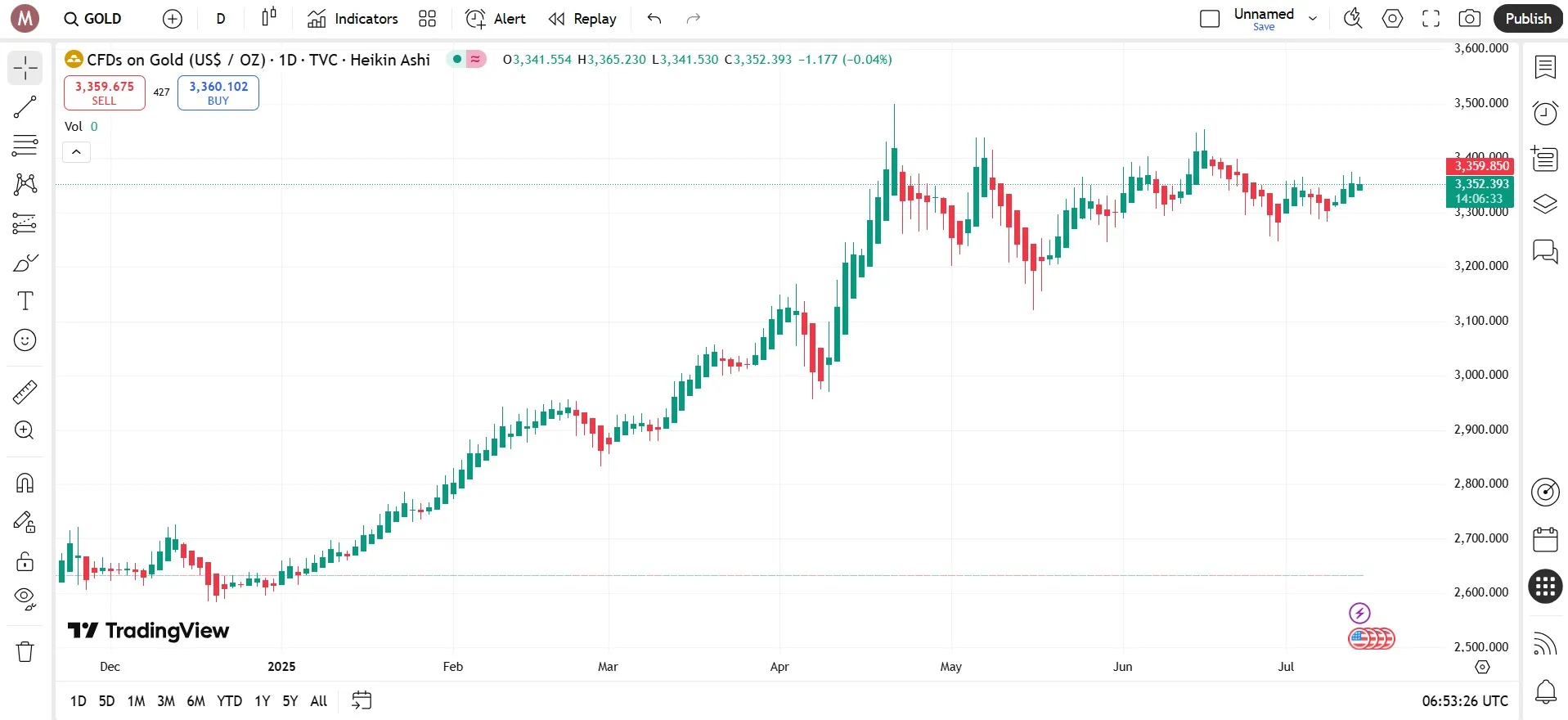Select the Text annotation tool
The height and width of the screenshot is (720, 1568).
point(25,301)
